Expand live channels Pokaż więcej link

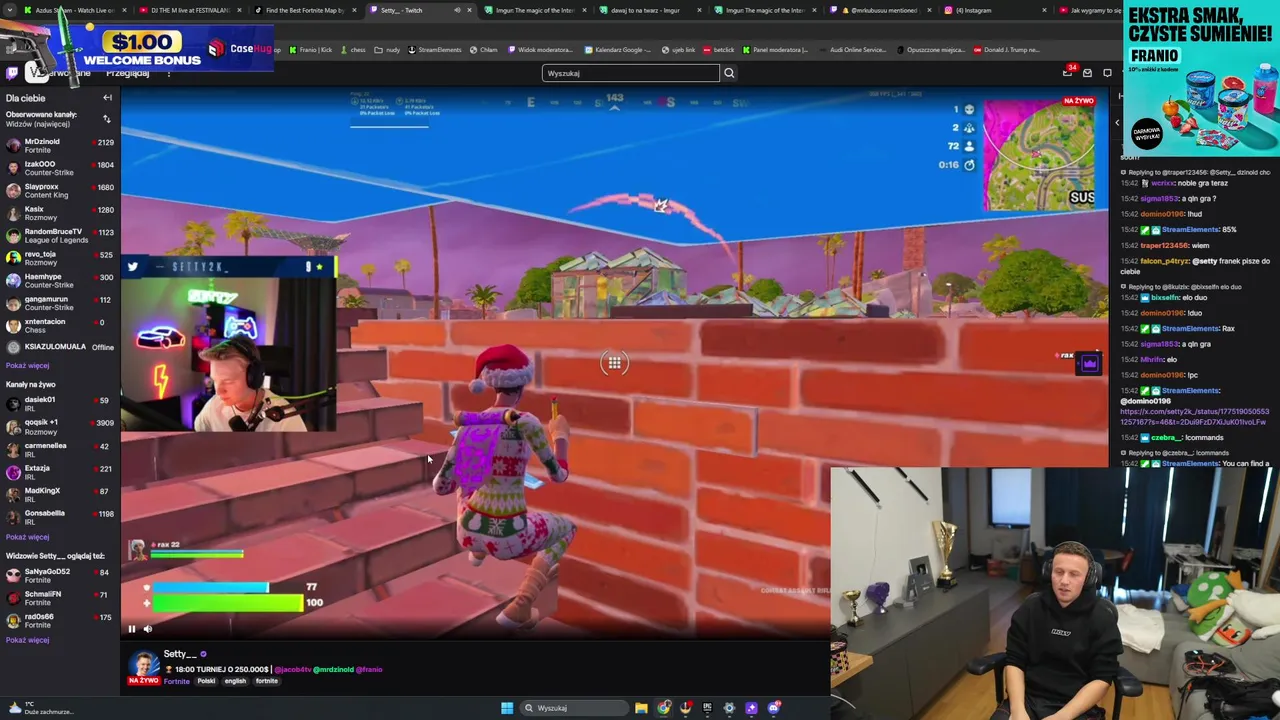(27, 537)
